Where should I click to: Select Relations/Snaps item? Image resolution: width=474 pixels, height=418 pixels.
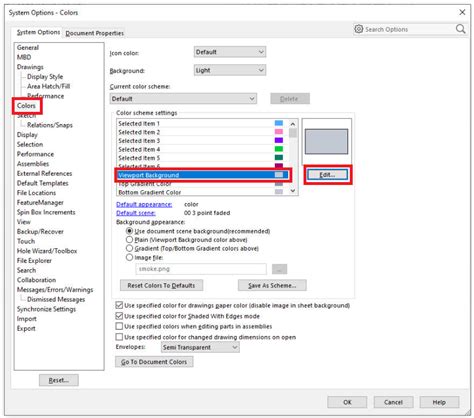(x=50, y=125)
